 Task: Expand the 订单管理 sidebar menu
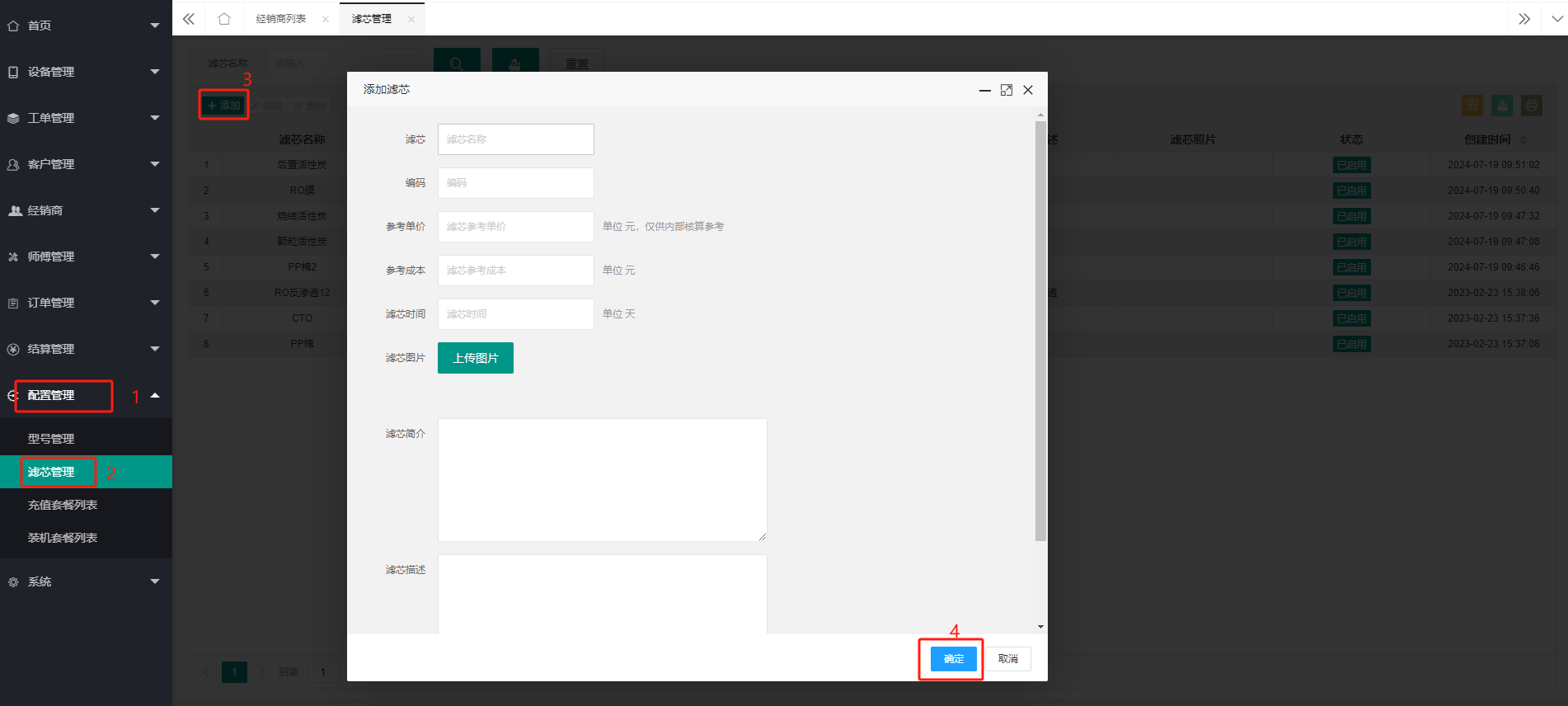tap(86, 303)
